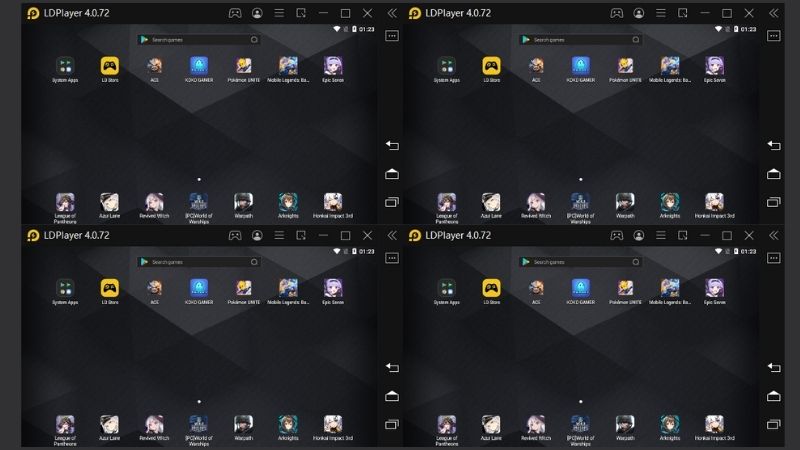Screen dimensions: 800x450
Task: Click Android back button in top-right sidebar
Action: tap(773, 145)
